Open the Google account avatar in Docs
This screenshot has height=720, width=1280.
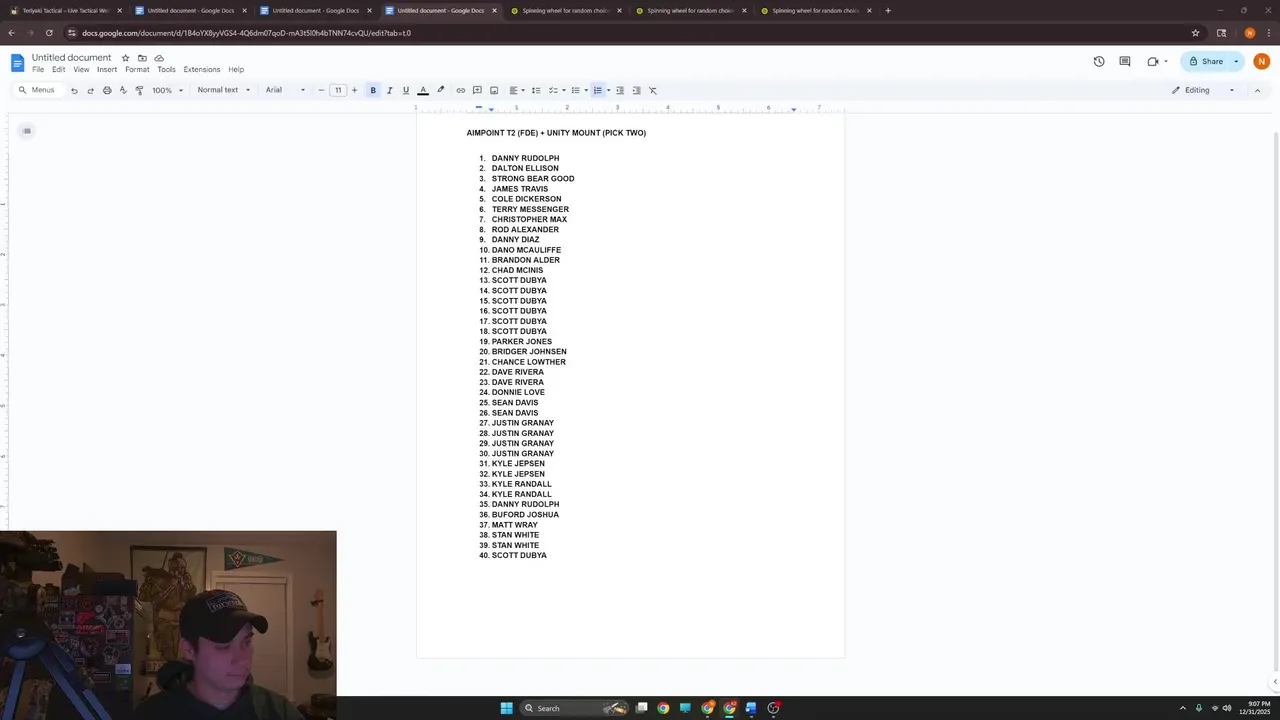[1262, 61]
